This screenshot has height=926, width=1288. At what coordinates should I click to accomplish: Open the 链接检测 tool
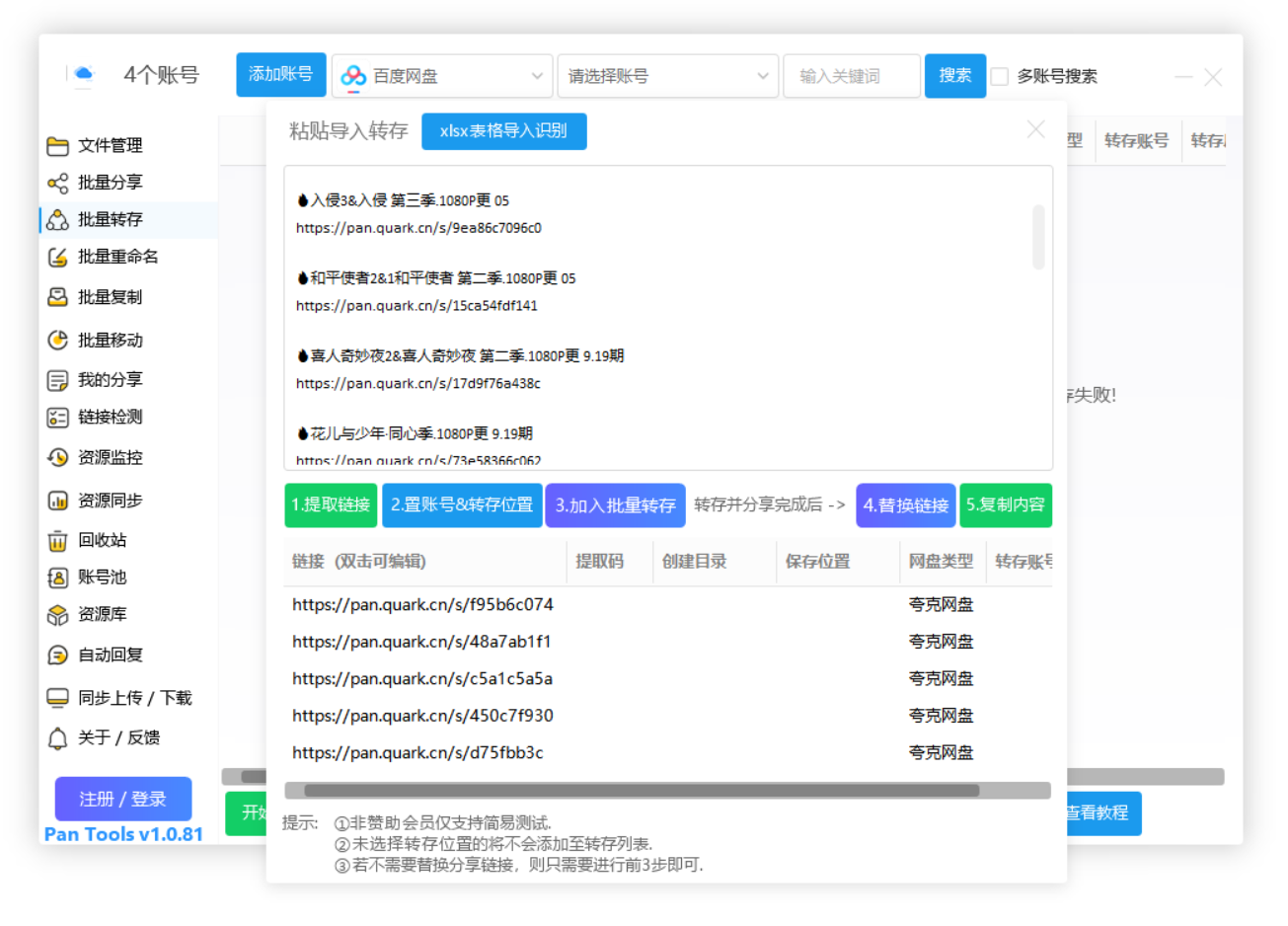point(109,417)
